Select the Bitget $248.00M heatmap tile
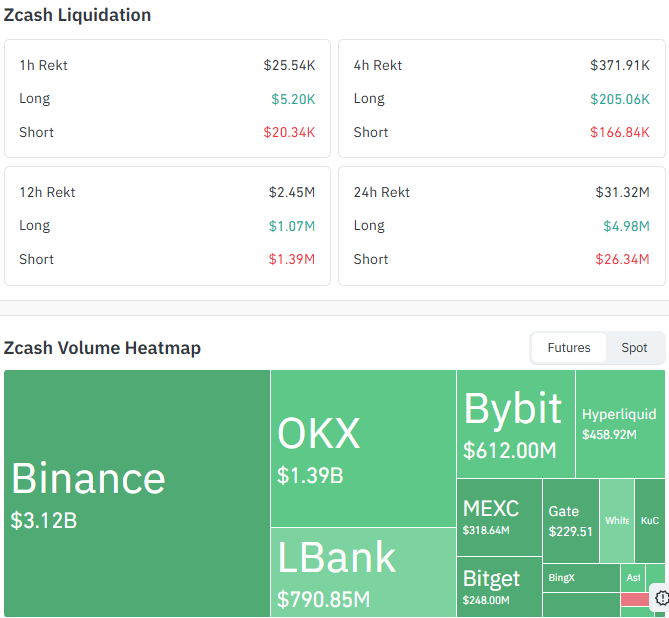The width and height of the screenshot is (669, 618). point(499,587)
